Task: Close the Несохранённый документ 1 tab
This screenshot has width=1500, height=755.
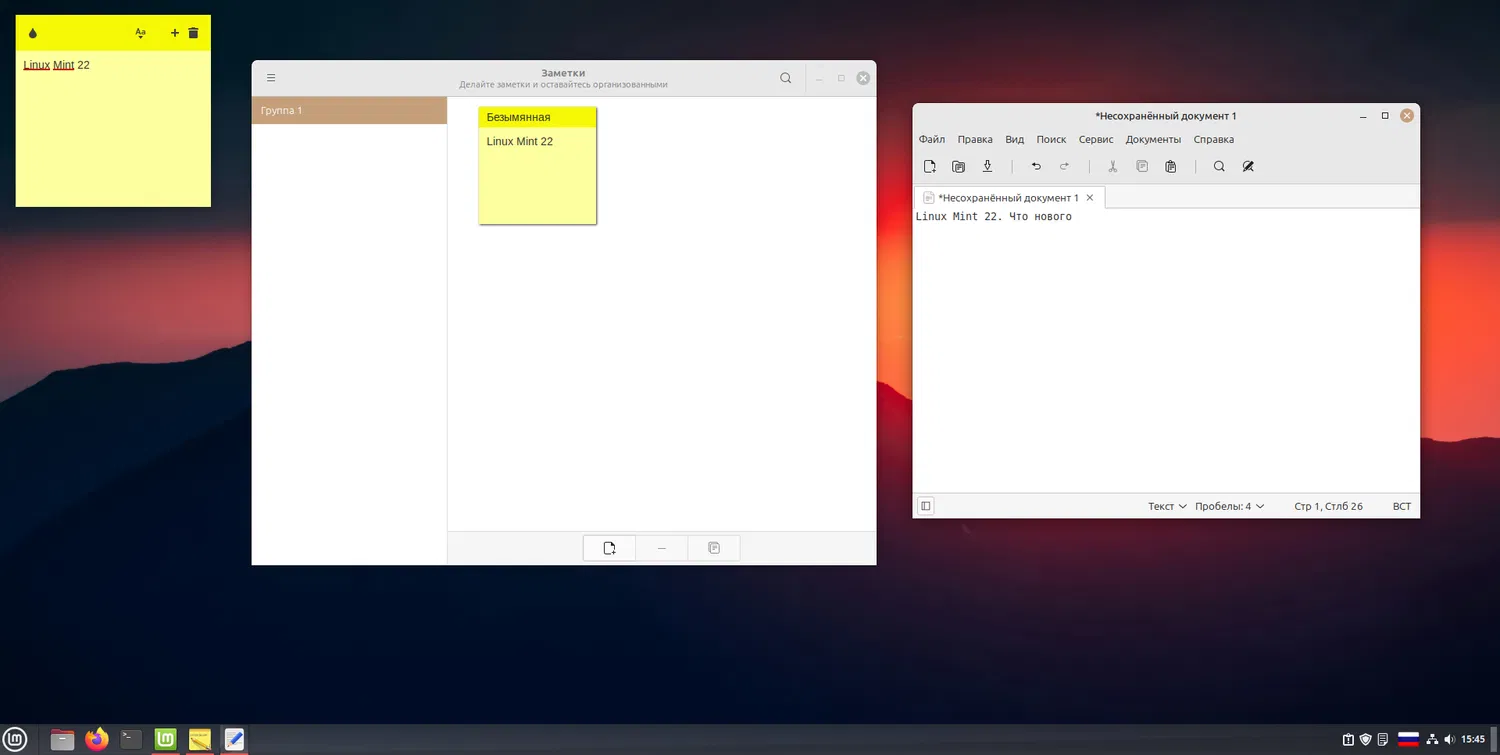Action: pyautogui.click(x=1090, y=198)
